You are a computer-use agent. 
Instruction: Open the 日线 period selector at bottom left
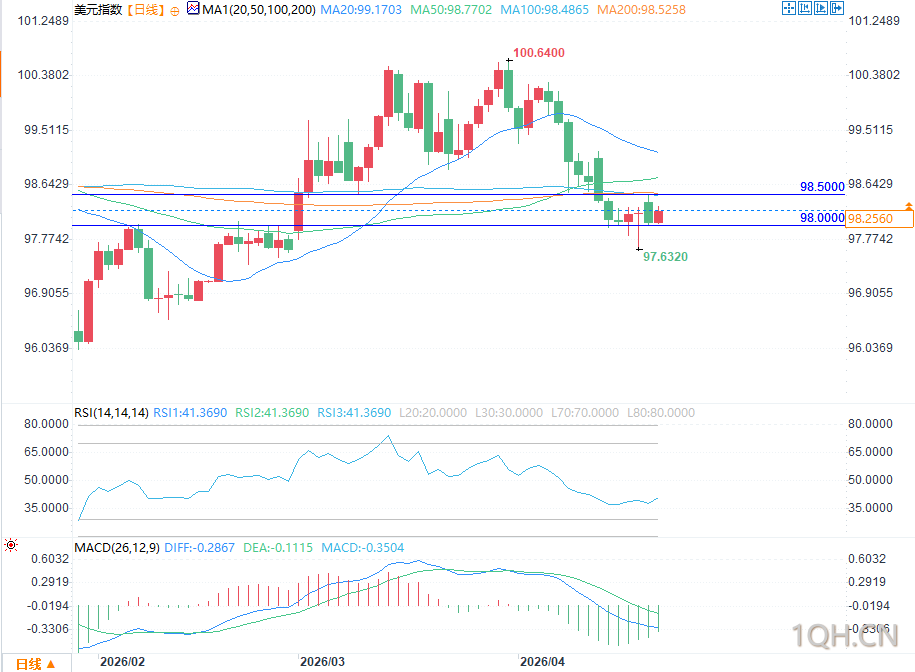coord(36,664)
